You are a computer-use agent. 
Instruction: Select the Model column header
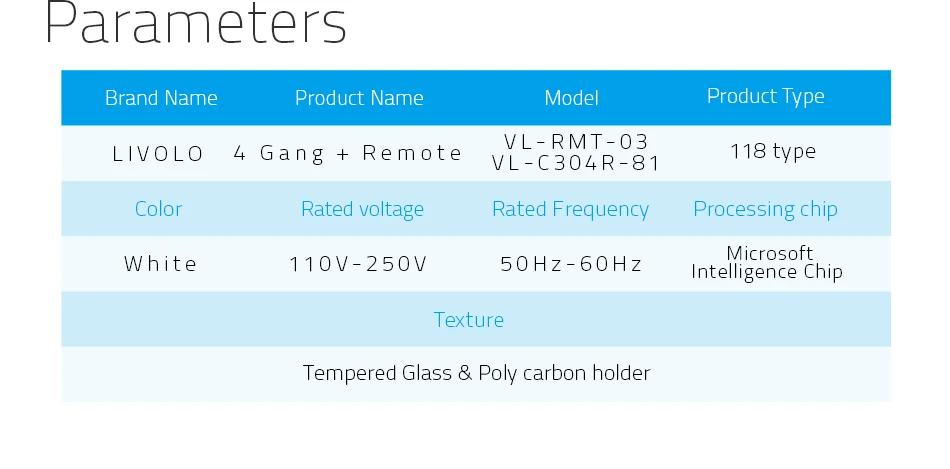tap(571, 98)
